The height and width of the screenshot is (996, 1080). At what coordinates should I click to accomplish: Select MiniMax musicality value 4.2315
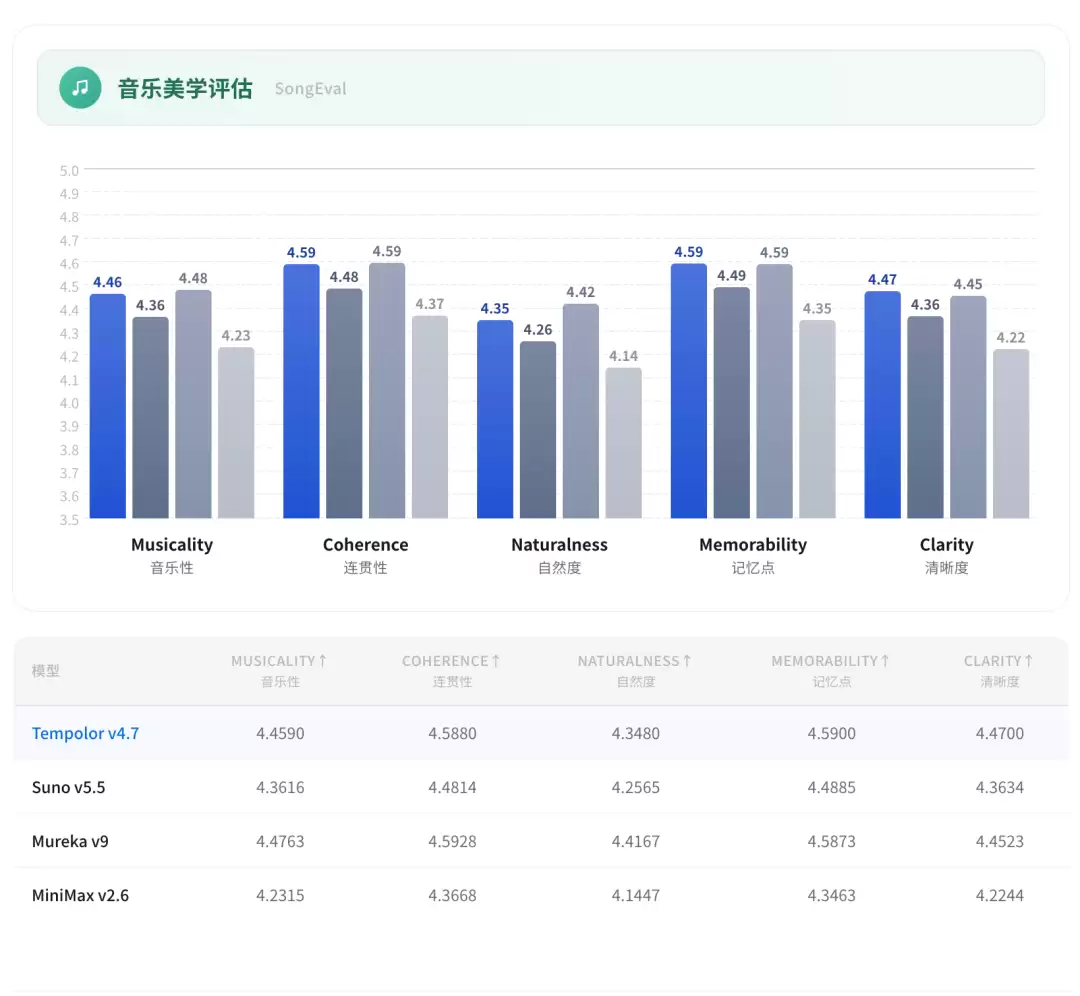[x=280, y=895]
